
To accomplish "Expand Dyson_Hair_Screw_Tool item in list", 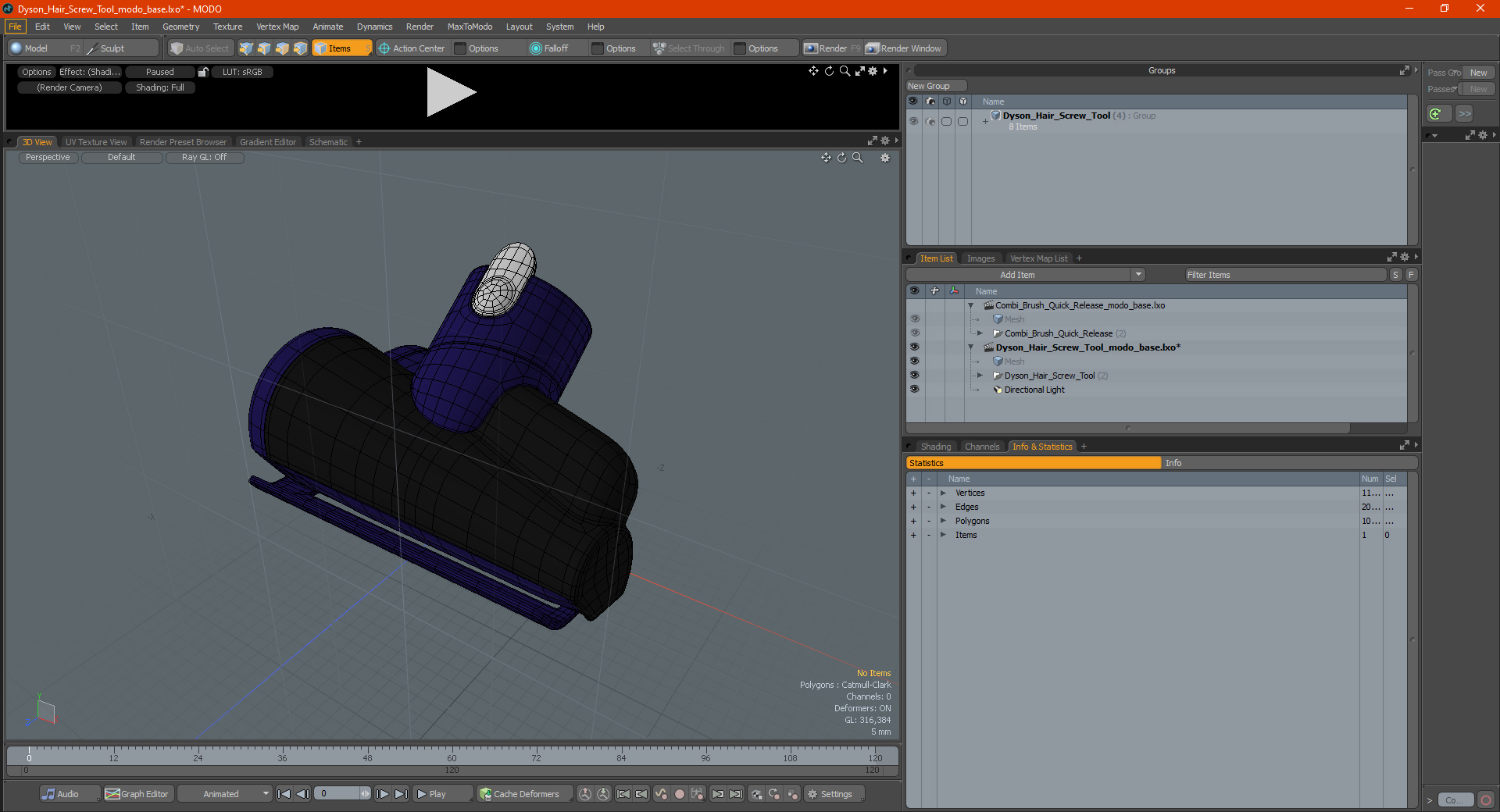I will click(x=980, y=376).
